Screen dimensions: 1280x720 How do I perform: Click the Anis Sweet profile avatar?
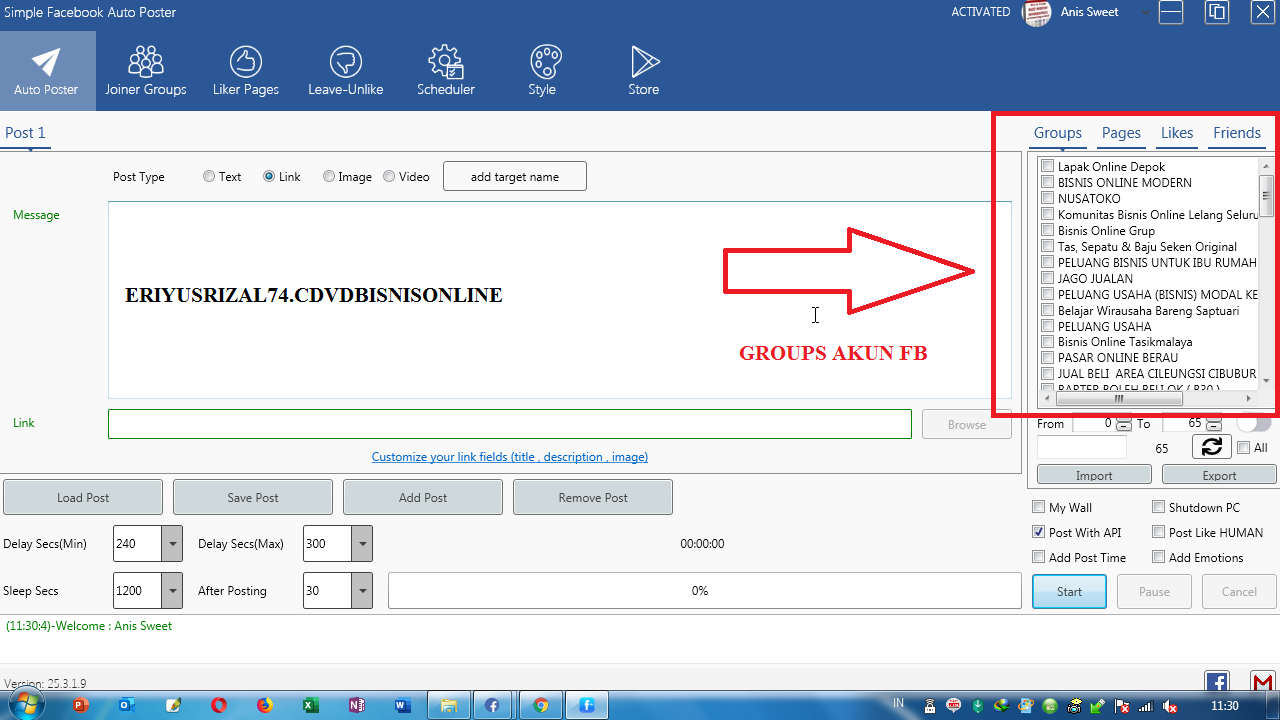1036,13
